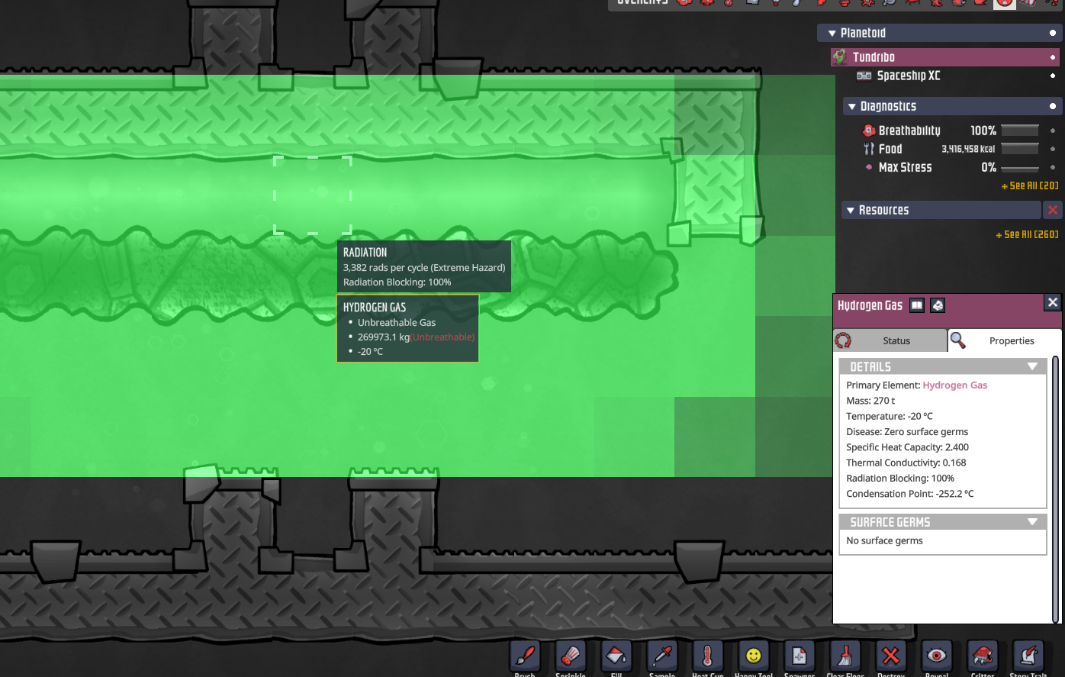Image resolution: width=1065 pixels, height=677 pixels.
Task: Click the Max Stress progress bar
Action: click(1019, 168)
